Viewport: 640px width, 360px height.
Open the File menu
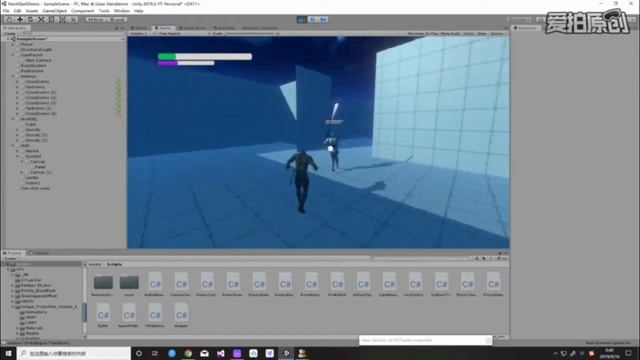[x=6, y=11]
